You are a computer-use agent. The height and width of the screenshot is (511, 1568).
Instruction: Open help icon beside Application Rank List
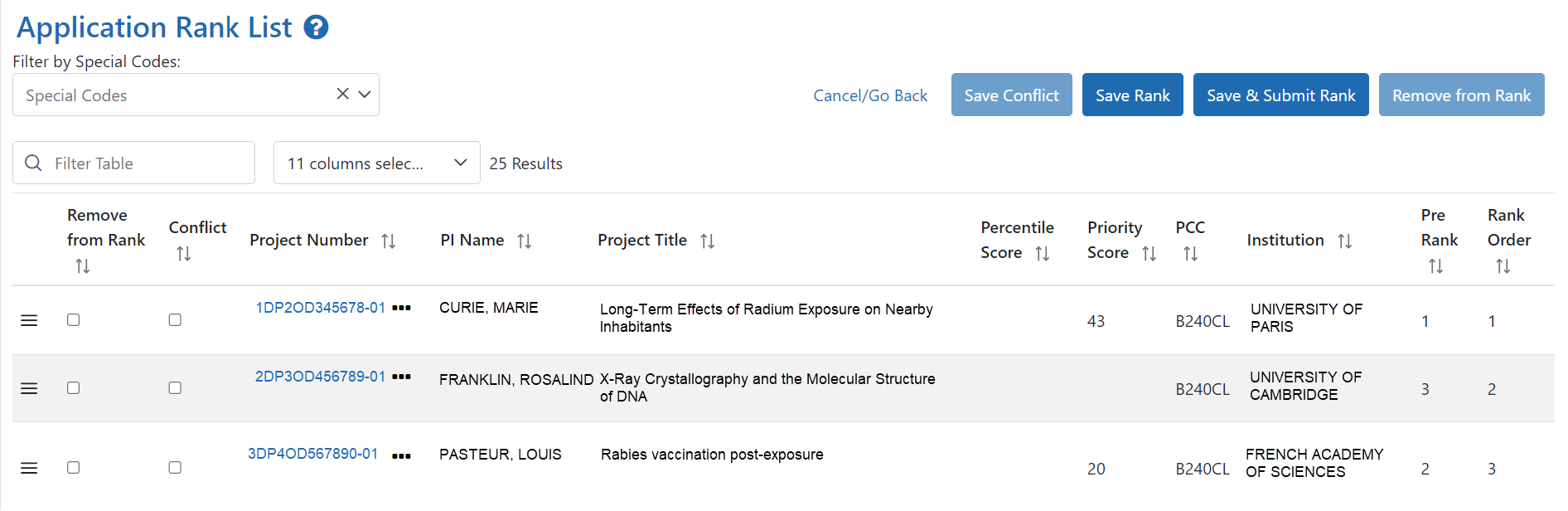click(x=316, y=27)
